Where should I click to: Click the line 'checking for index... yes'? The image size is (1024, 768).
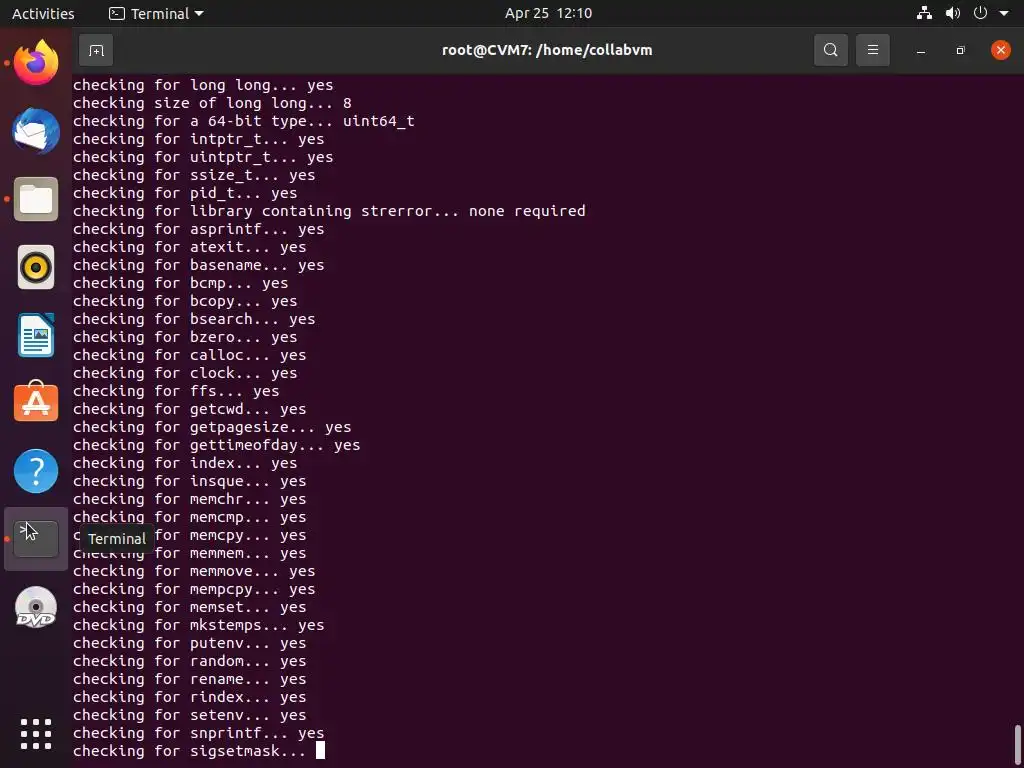(184, 463)
